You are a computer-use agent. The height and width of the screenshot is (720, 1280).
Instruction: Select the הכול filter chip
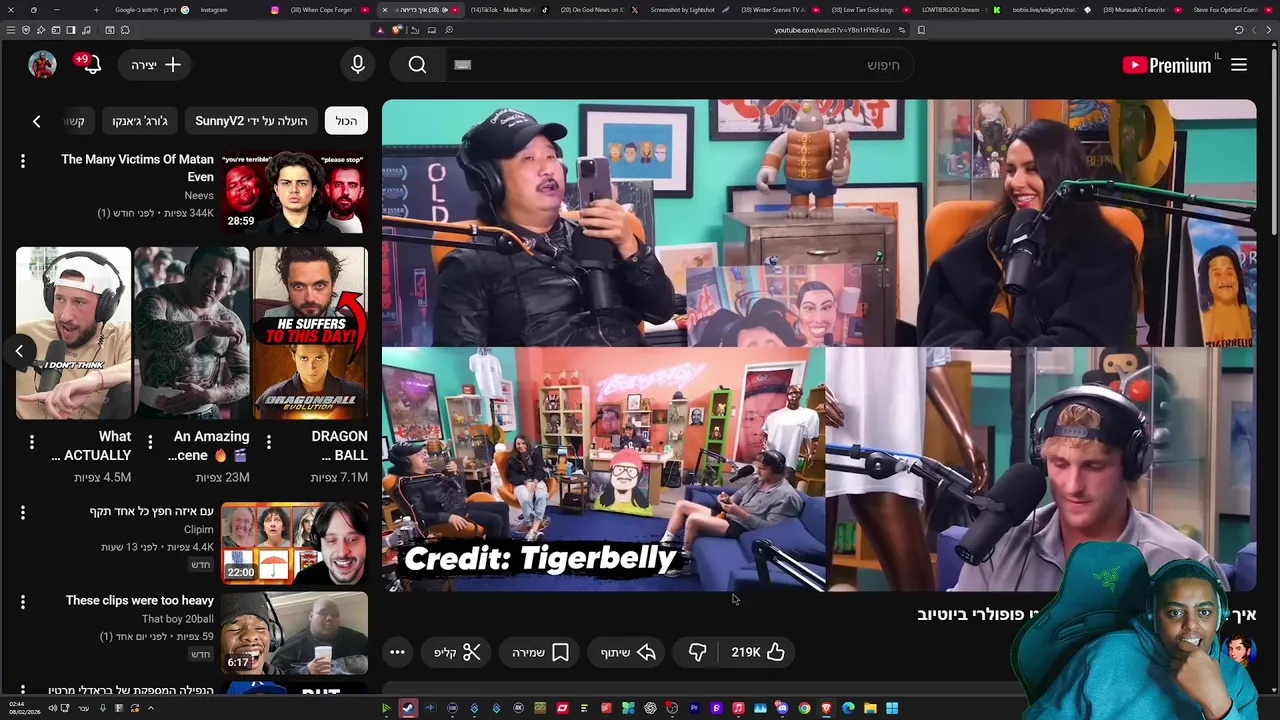point(346,121)
